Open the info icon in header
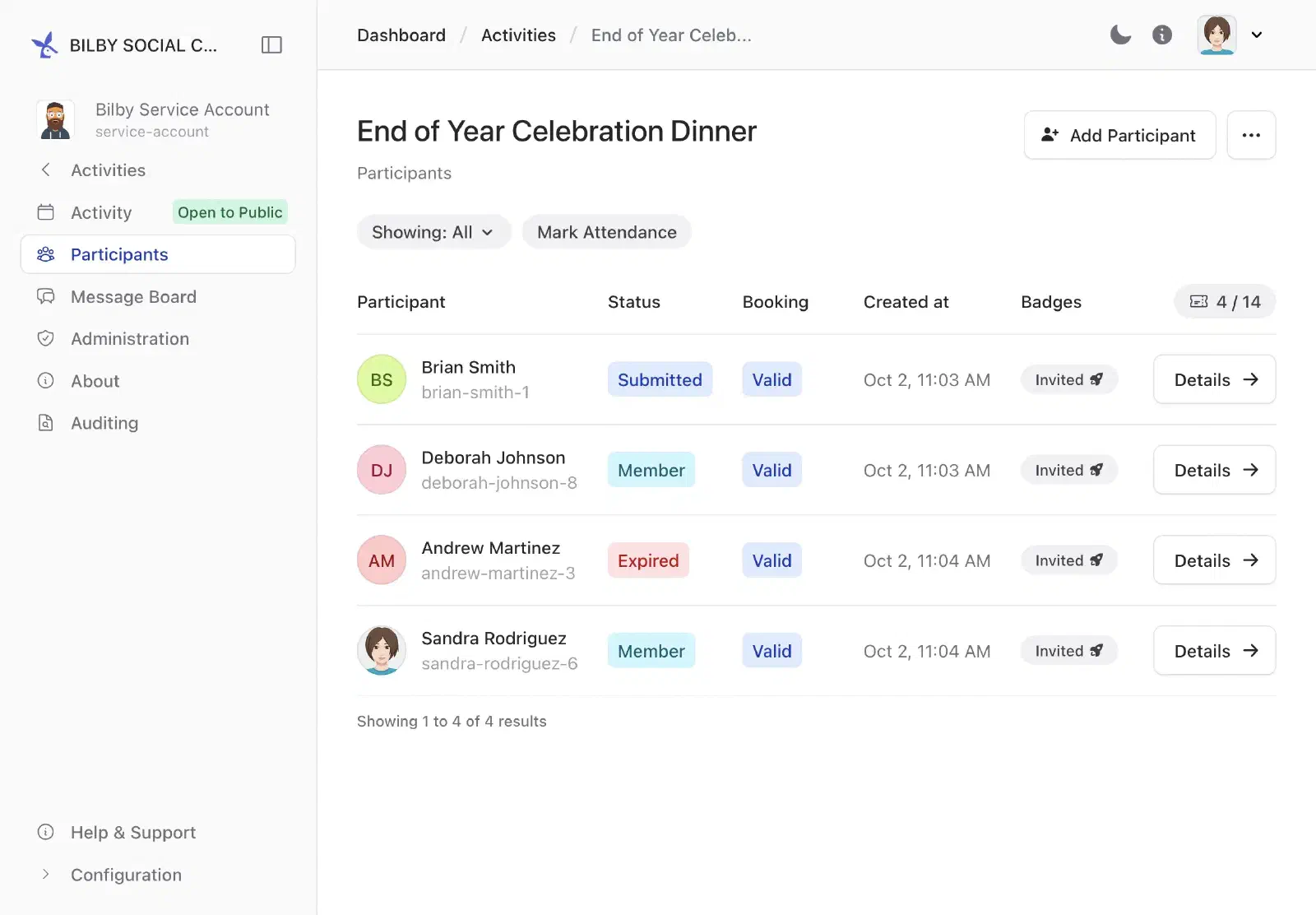 pyautogui.click(x=1162, y=35)
